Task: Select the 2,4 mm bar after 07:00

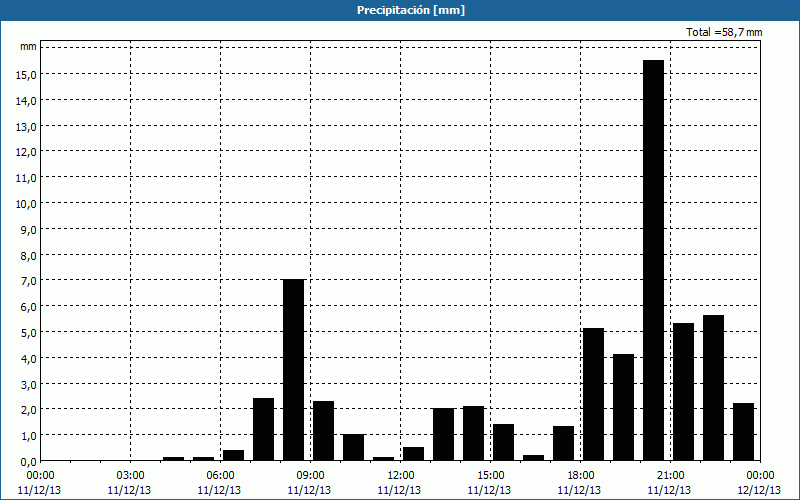Action: [263, 429]
